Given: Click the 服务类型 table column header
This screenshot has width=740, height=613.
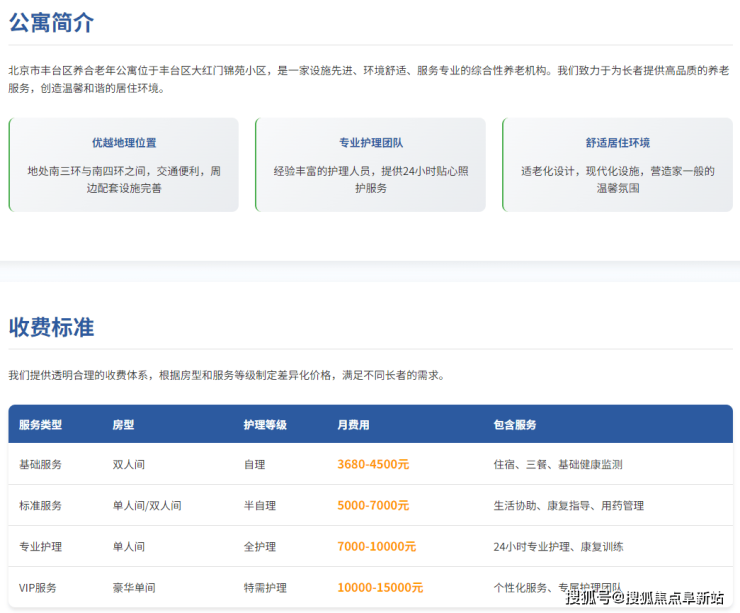Looking at the screenshot, I should click(x=40, y=425).
